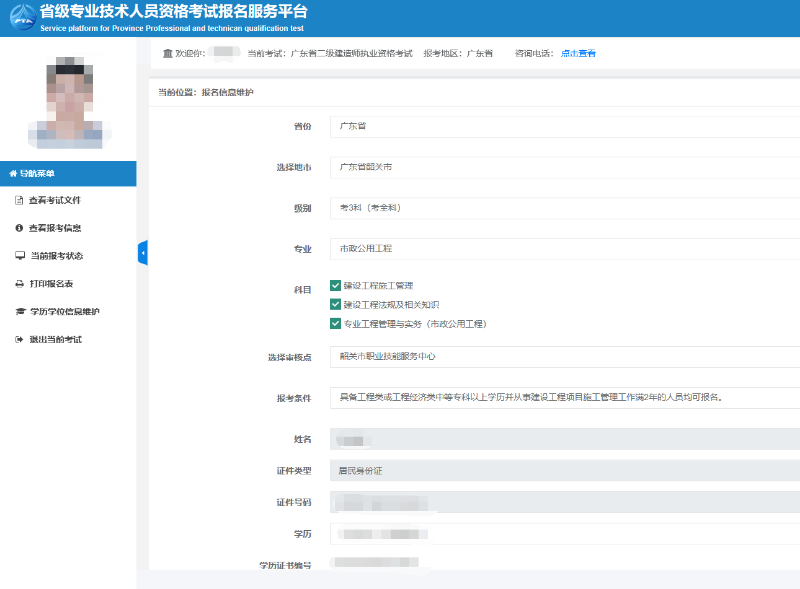Click the home icon on 导航菜单 header
800x589 pixels.
12,173
